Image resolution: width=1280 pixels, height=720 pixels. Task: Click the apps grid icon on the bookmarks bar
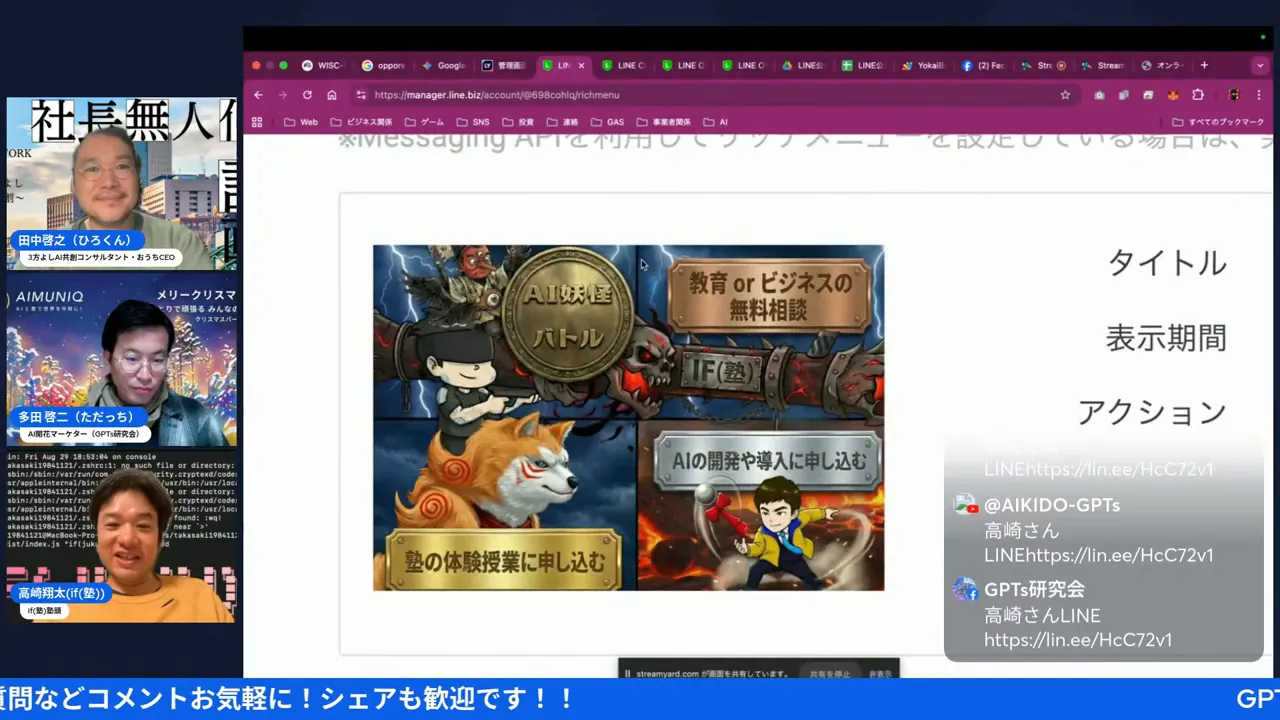[256, 121]
